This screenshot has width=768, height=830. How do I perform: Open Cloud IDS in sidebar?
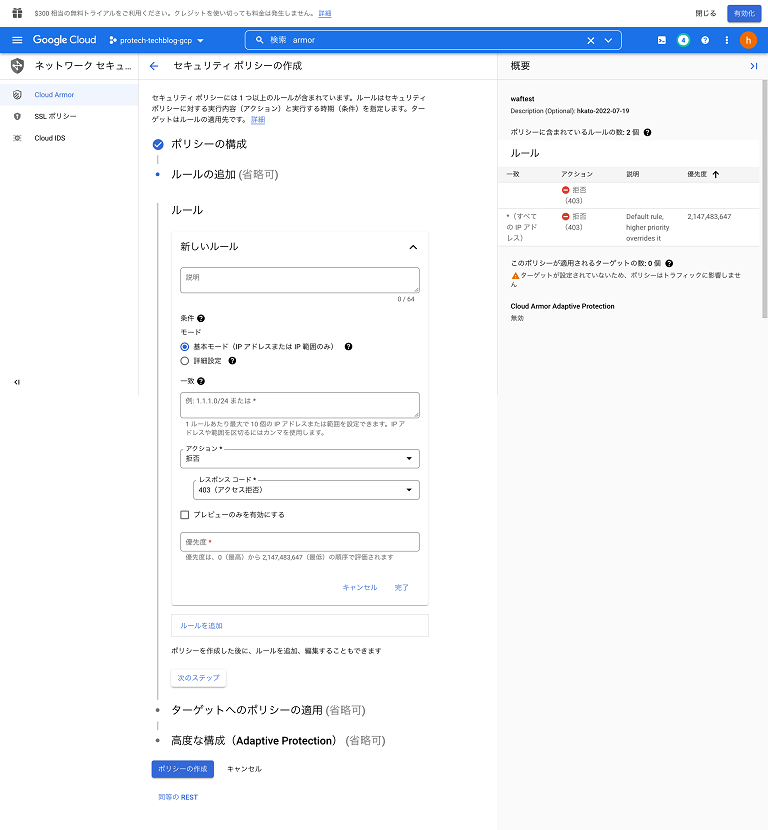(x=50, y=138)
